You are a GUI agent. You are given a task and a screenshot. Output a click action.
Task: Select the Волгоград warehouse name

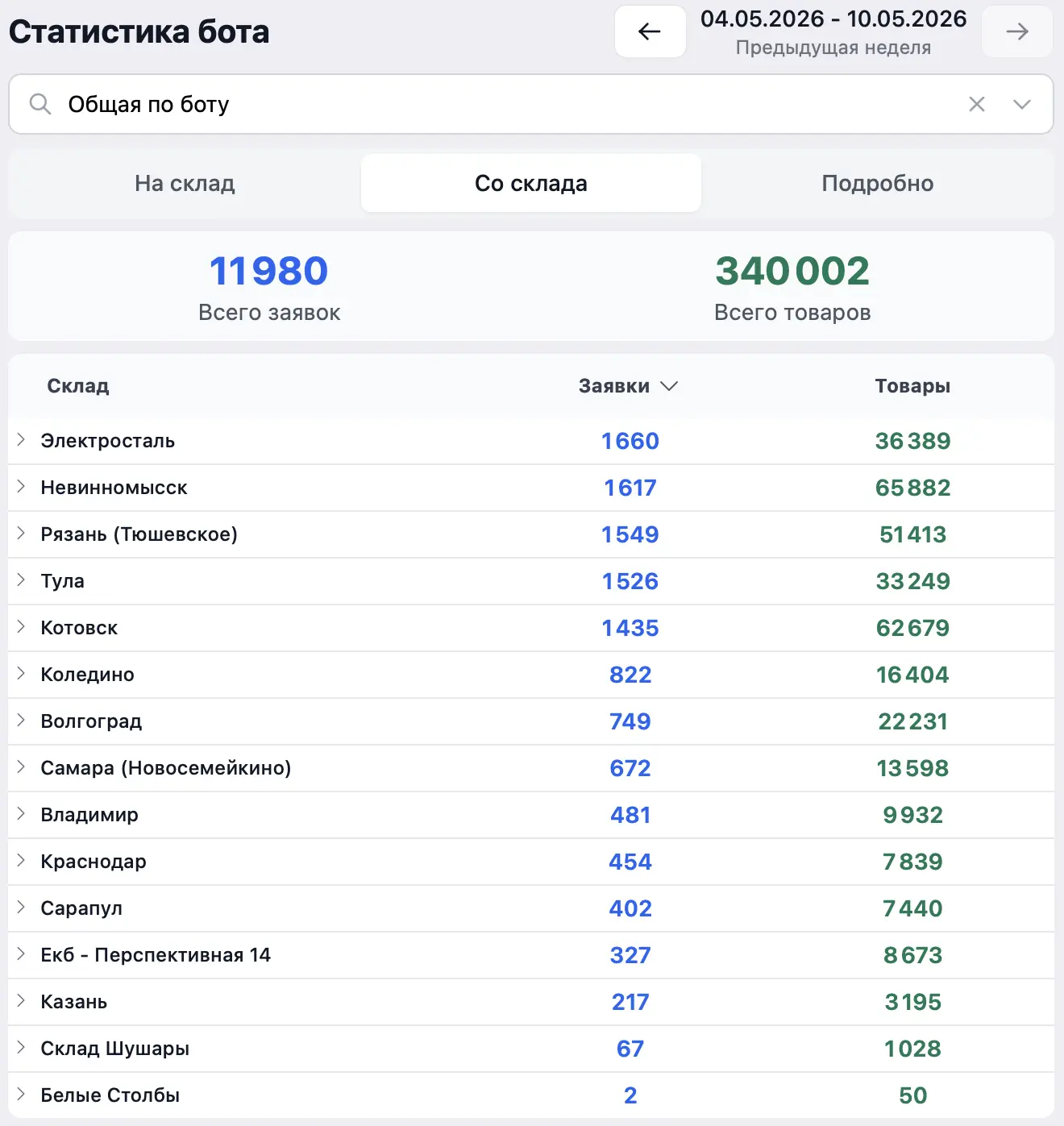coord(91,721)
